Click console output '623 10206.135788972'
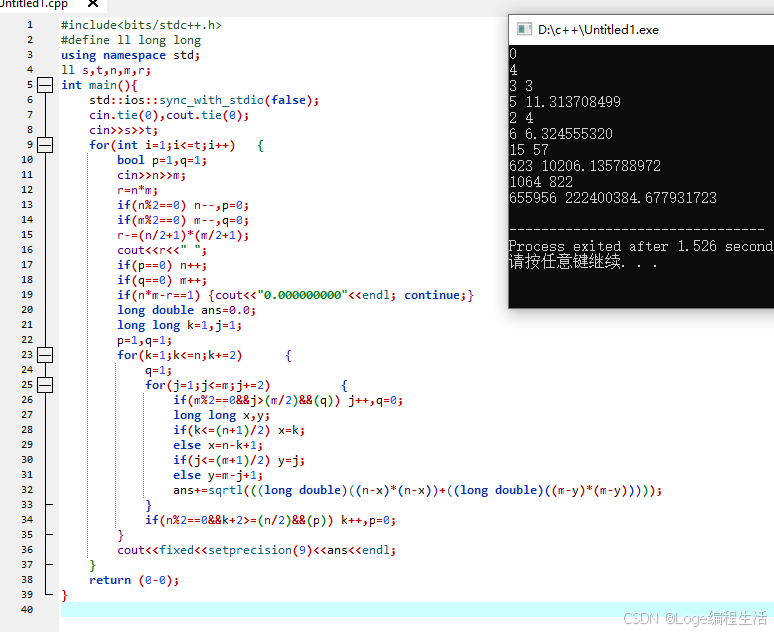This screenshot has height=632, width=774. (585, 166)
